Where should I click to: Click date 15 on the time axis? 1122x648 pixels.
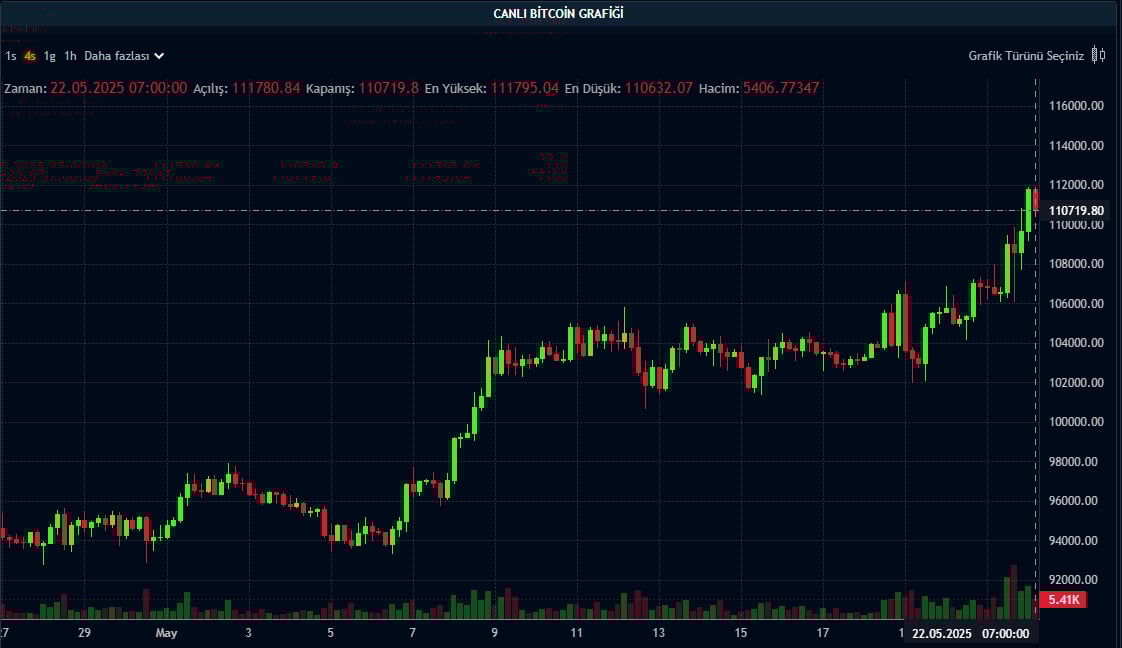[741, 632]
